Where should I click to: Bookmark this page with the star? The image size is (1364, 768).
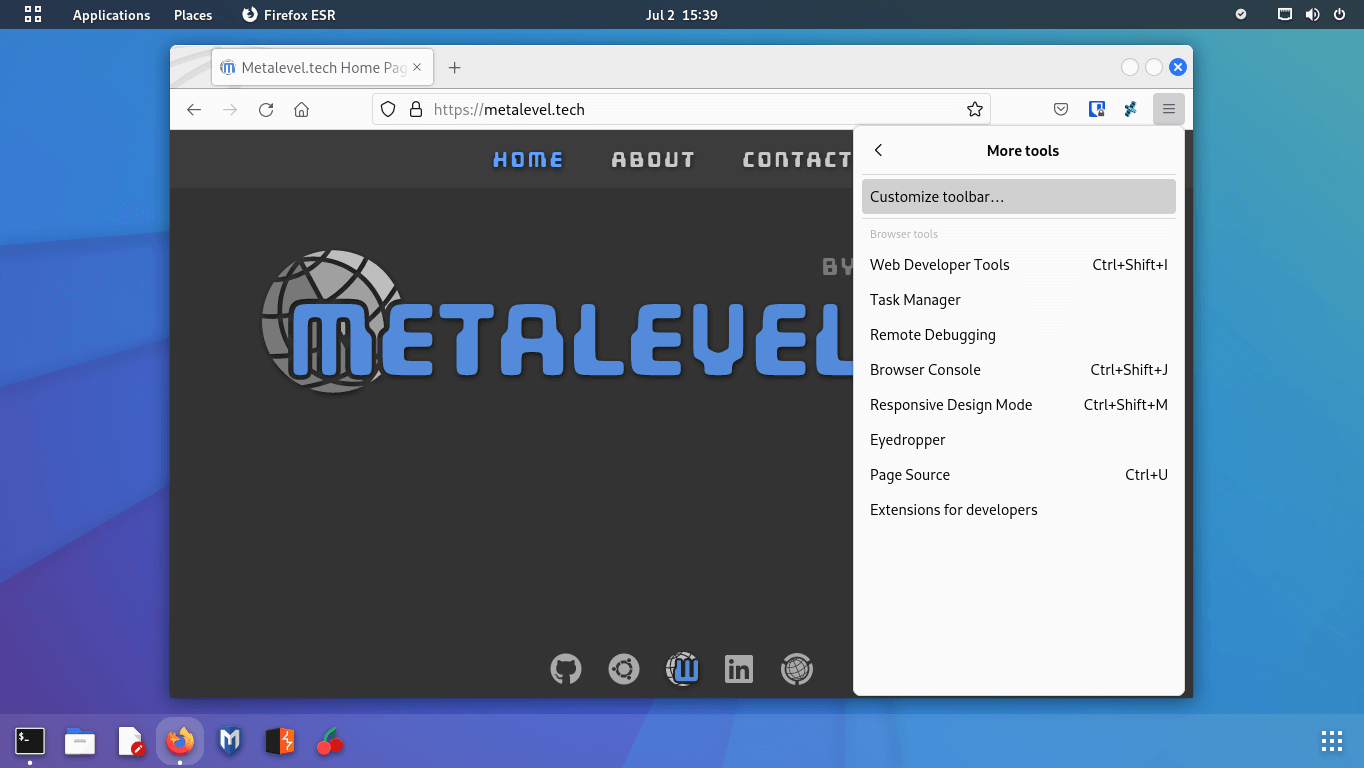click(975, 110)
